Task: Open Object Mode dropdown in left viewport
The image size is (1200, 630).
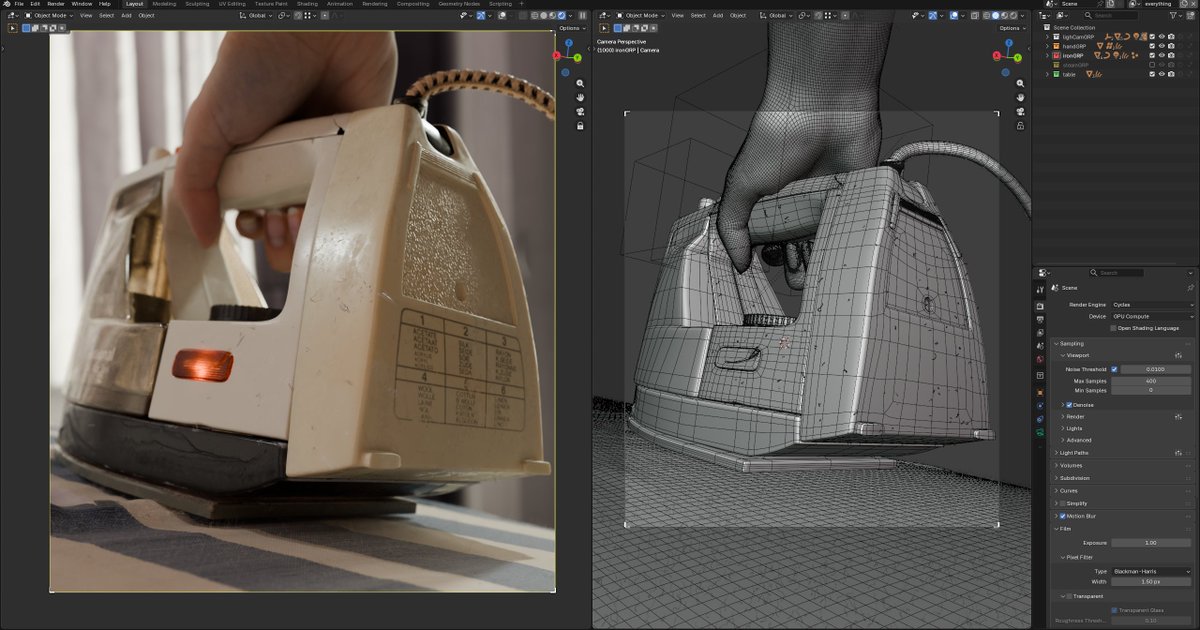Action: [50, 16]
